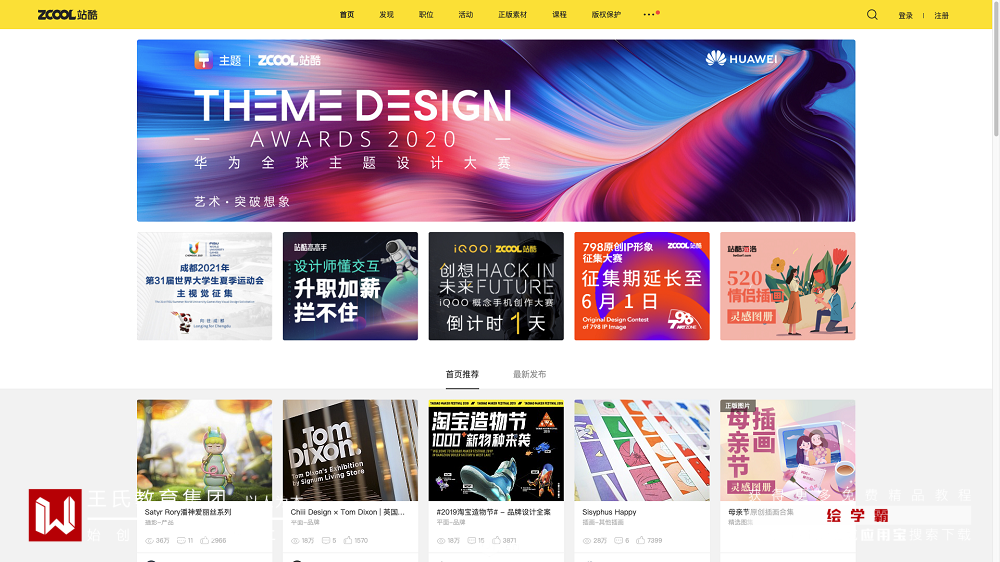Open 淘宝造物节 work thumbnail
The width and height of the screenshot is (1000, 562).
point(496,450)
